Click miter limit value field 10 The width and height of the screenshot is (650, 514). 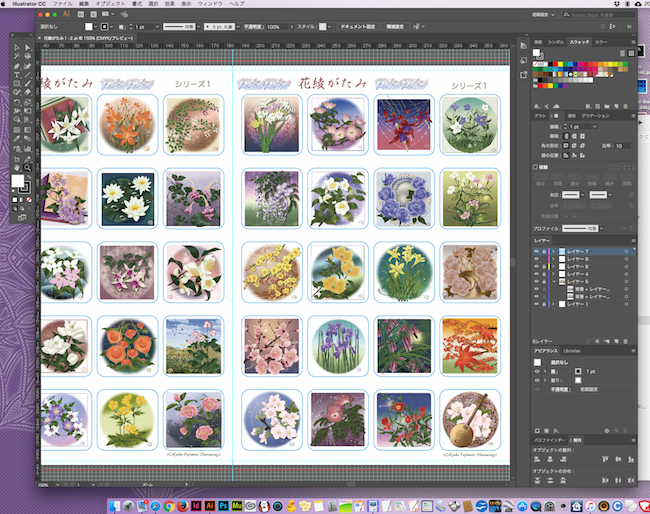click(x=623, y=145)
